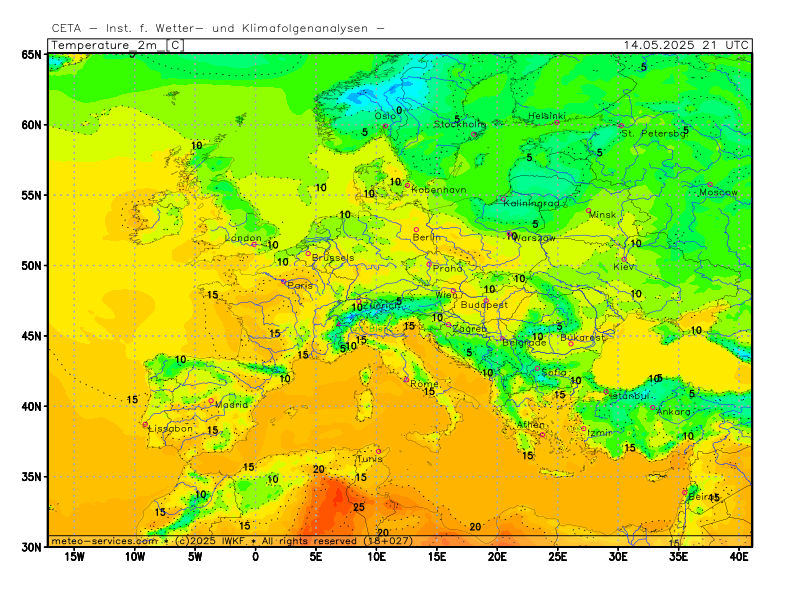Click the 45N latitude axis label

[x=32, y=336]
